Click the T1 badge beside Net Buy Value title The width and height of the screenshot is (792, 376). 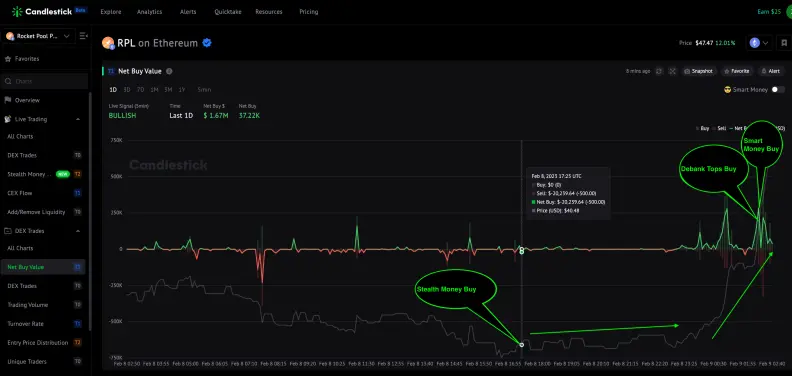[x=111, y=71]
